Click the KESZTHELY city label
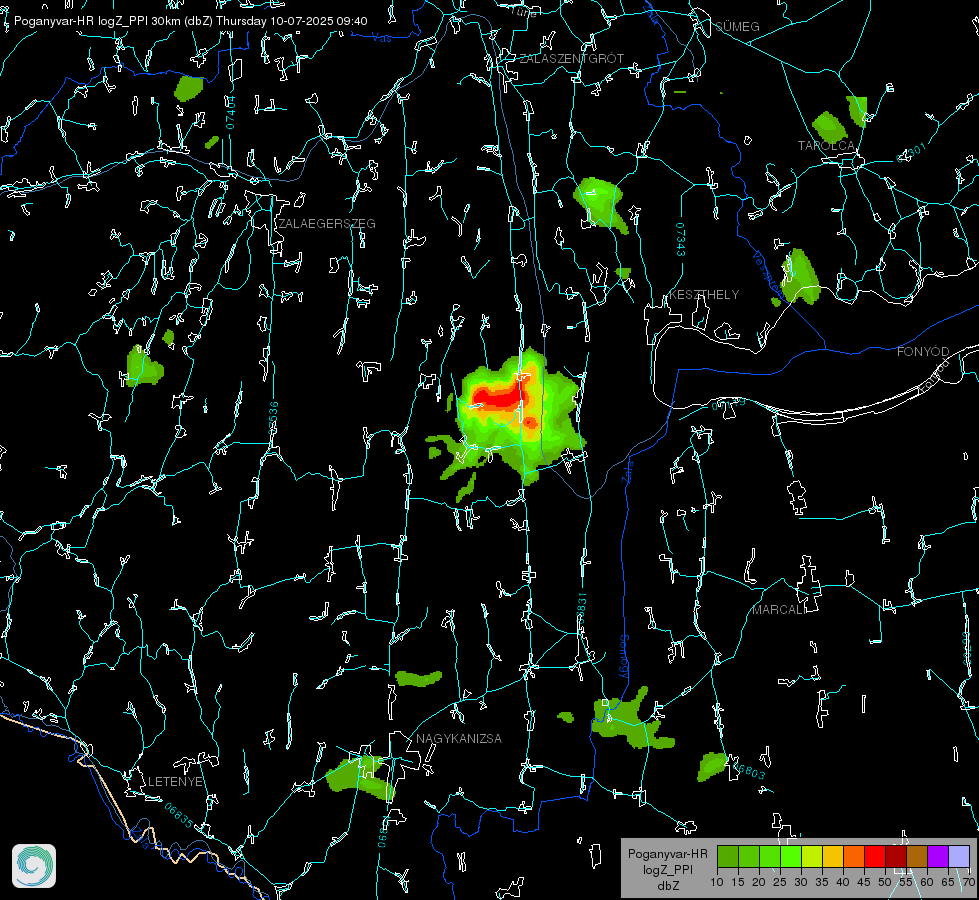Screen dimensions: 979x900 click(x=704, y=295)
